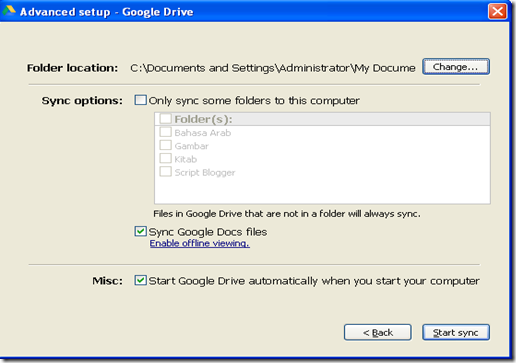The width and height of the screenshot is (516, 363).
Task: Click the folder location path text
Action: [273, 68]
